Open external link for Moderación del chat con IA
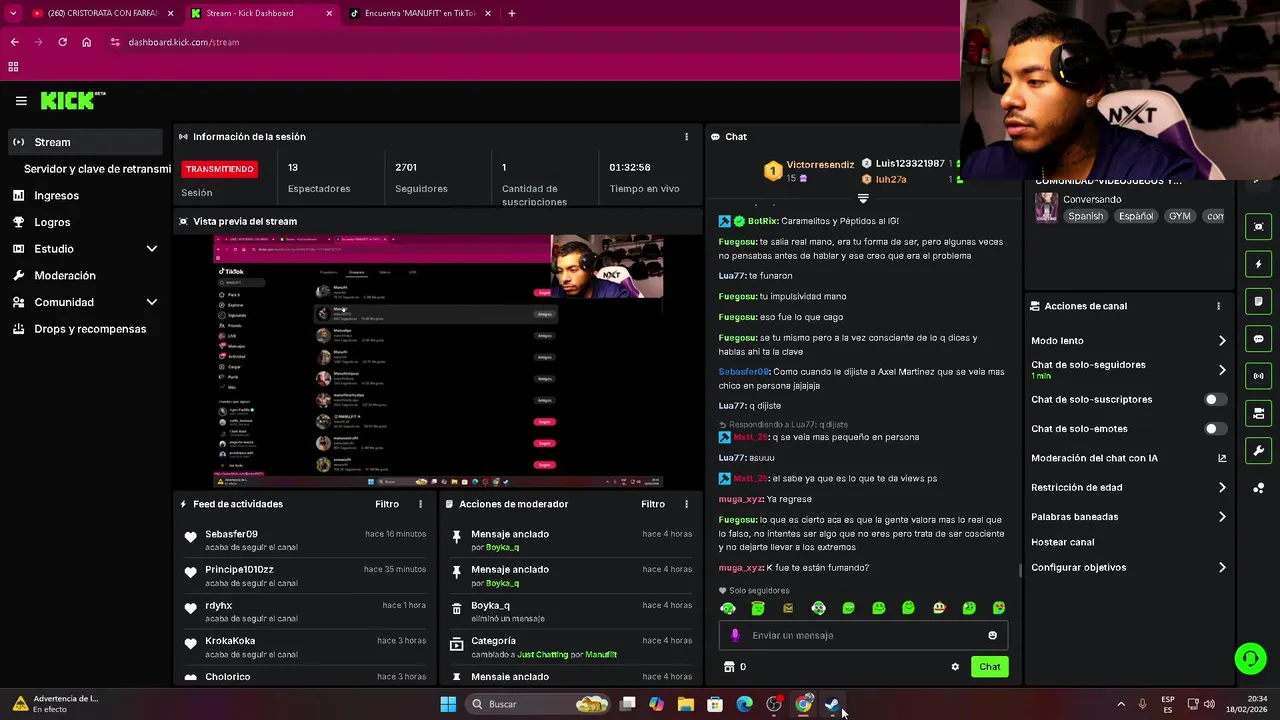 (x=1222, y=458)
